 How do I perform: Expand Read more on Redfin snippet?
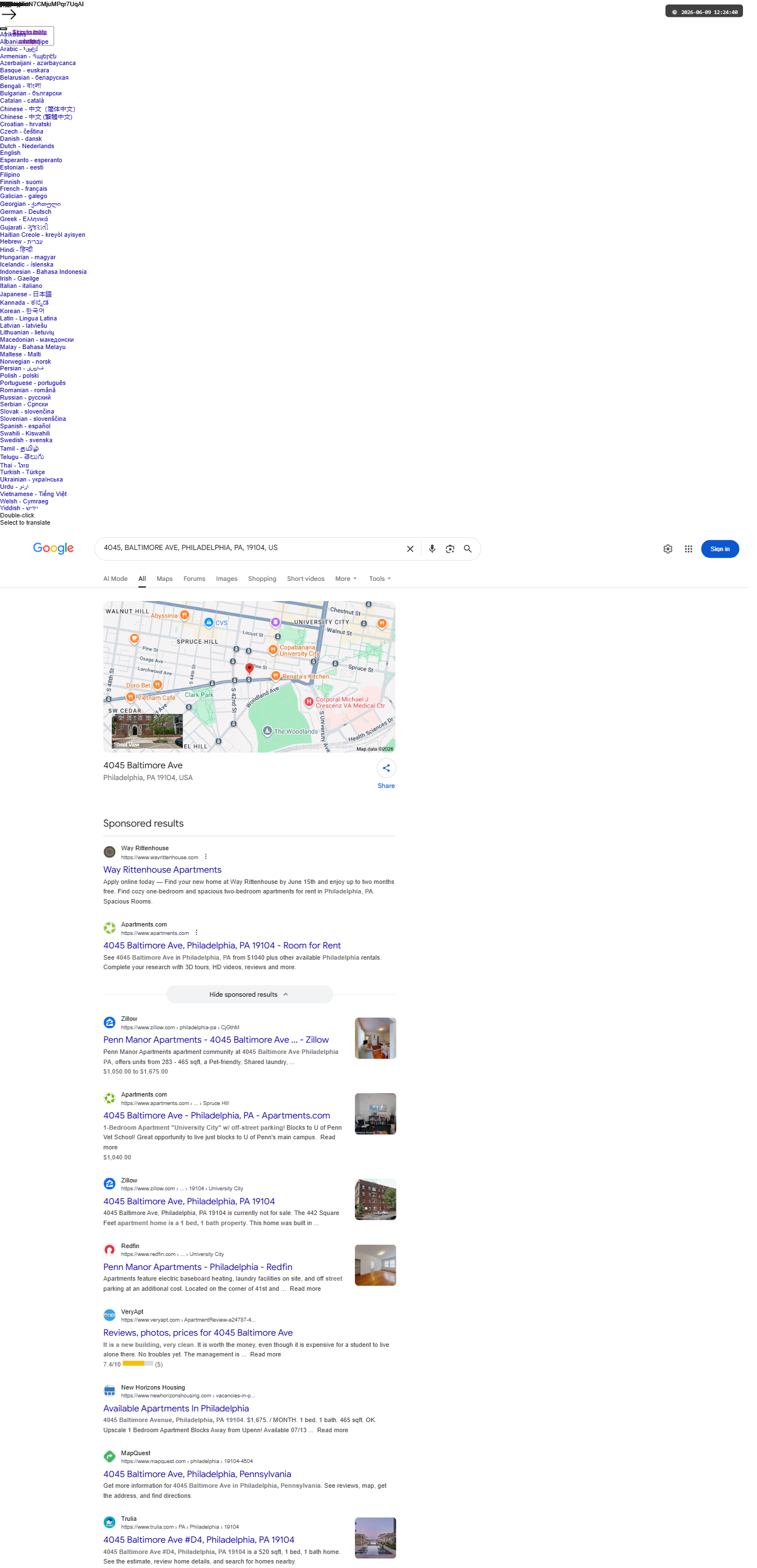pyautogui.click(x=305, y=1289)
